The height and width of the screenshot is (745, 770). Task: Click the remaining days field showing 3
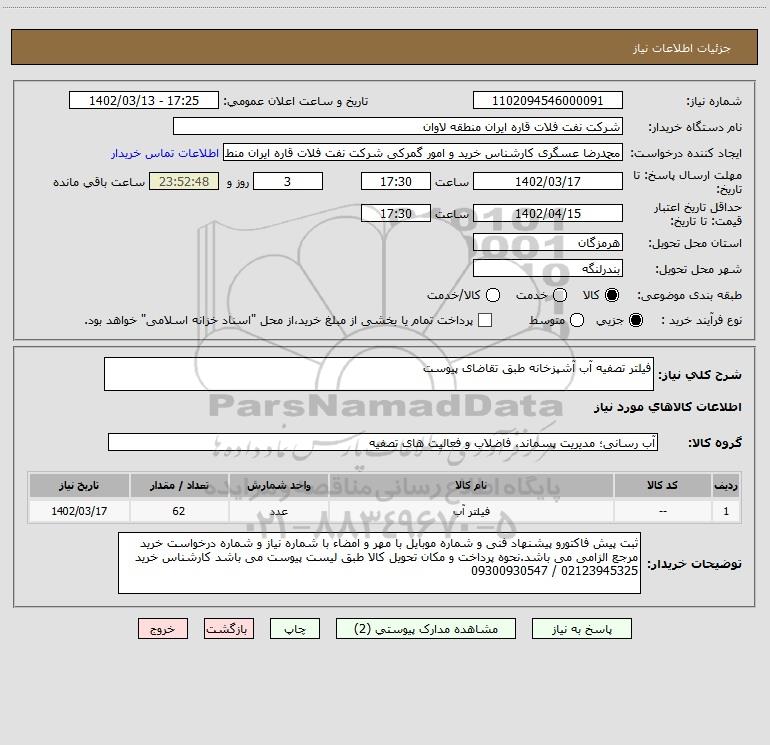click(288, 182)
